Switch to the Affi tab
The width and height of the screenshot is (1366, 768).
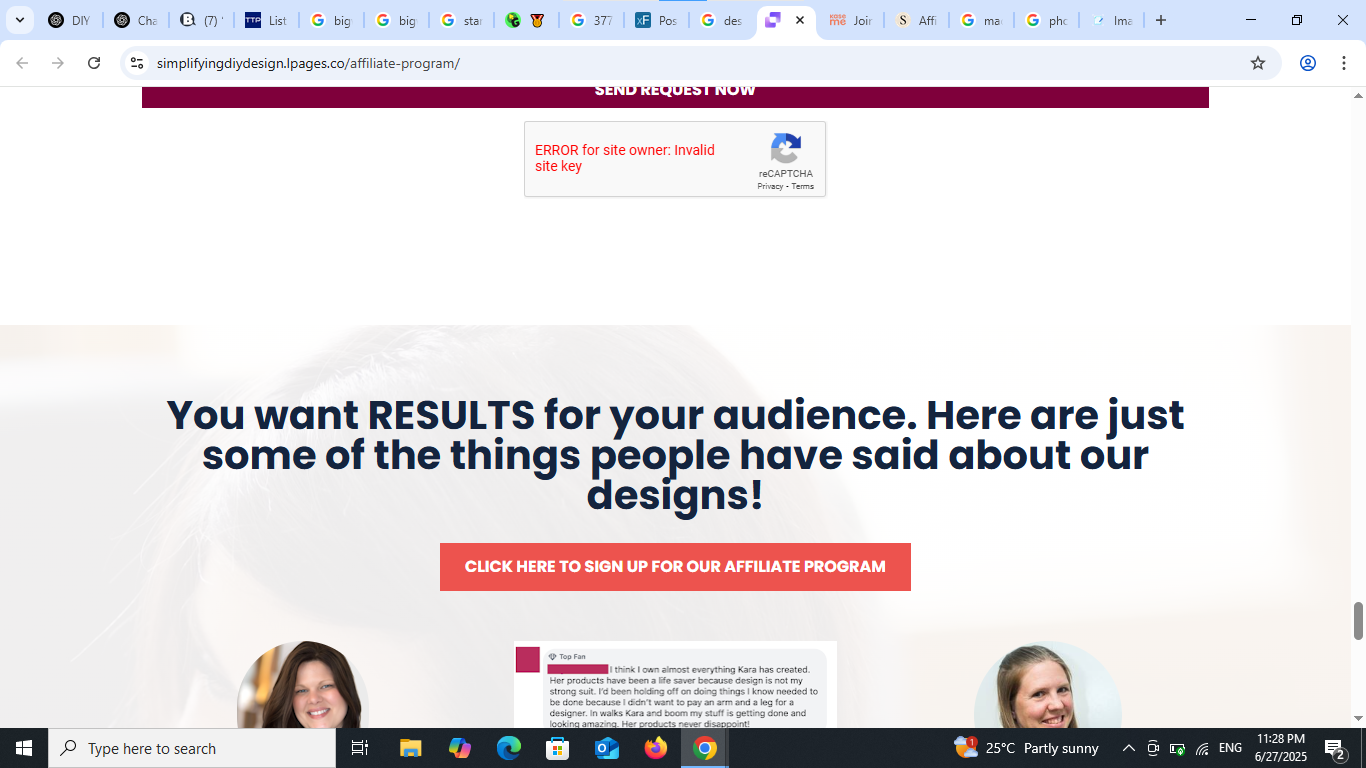916,20
